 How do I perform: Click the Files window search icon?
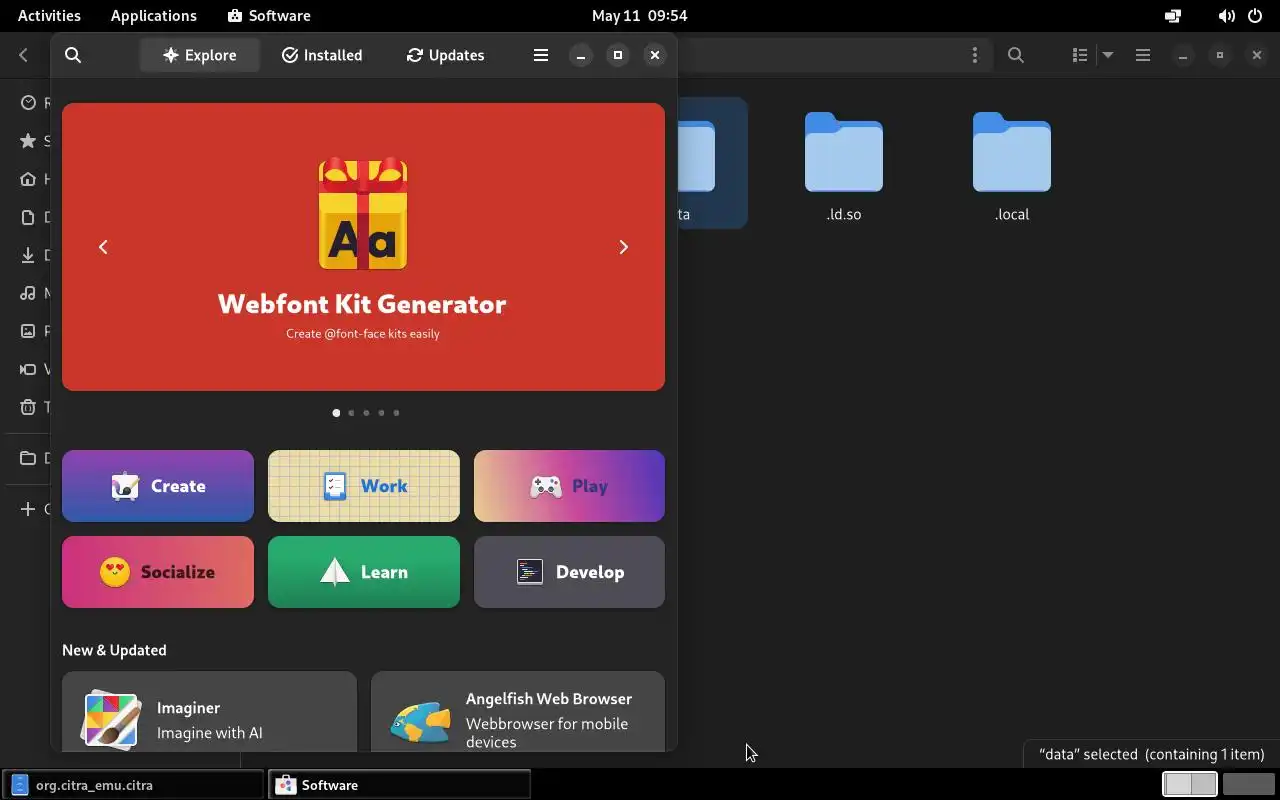pyautogui.click(x=1016, y=55)
